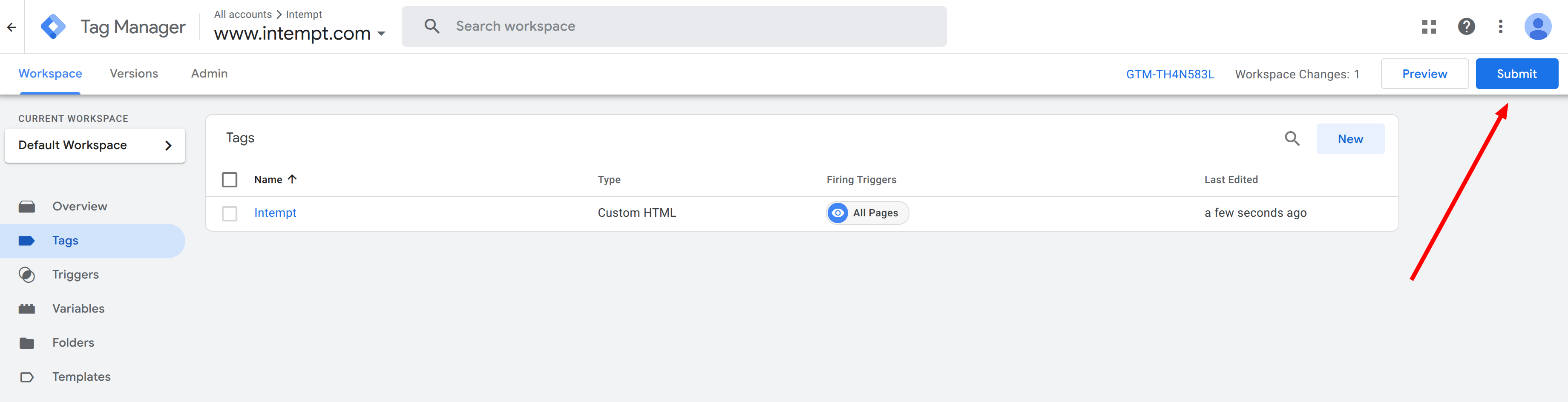Click the 'a few seconds ago' cell
Image resolution: width=1568 pixels, height=402 pixels.
1255,213
